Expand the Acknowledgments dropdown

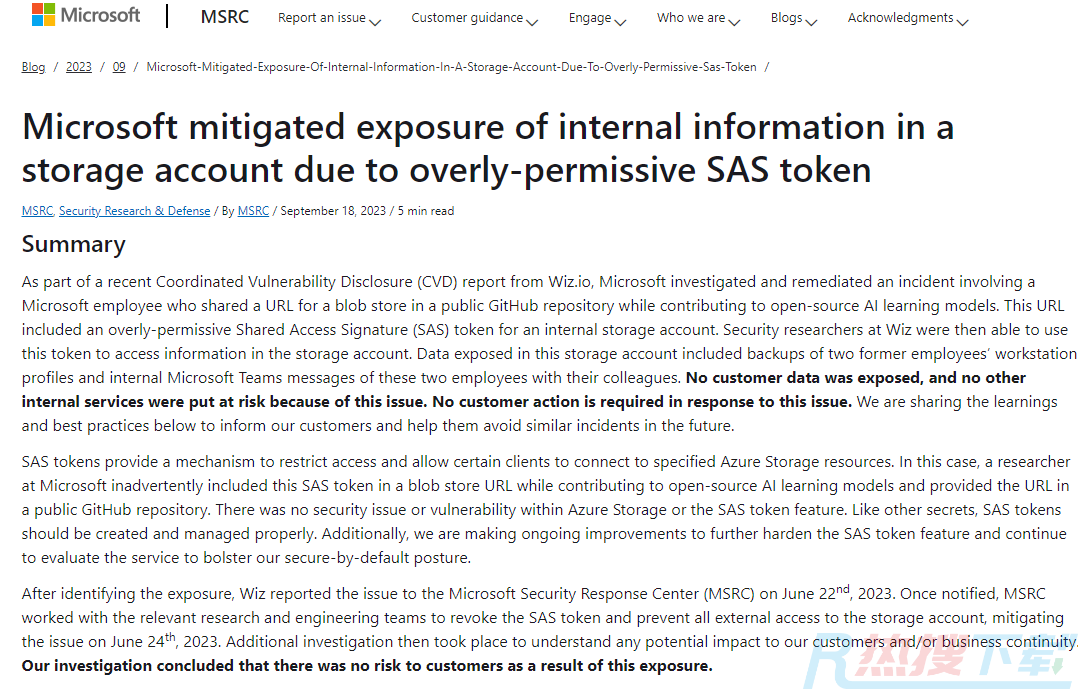pyautogui.click(x=908, y=18)
